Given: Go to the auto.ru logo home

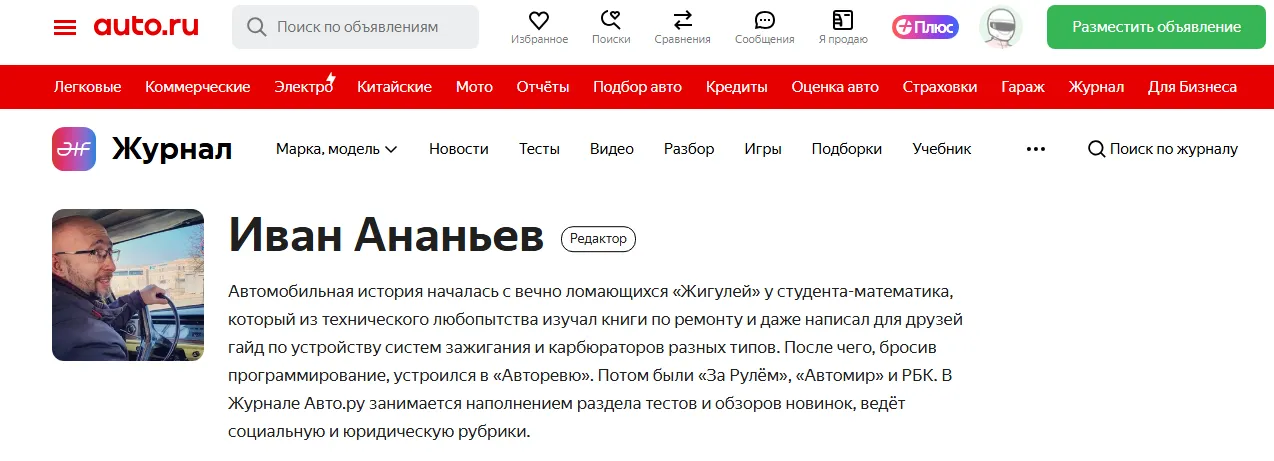Looking at the screenshot, I should [146, 27].
